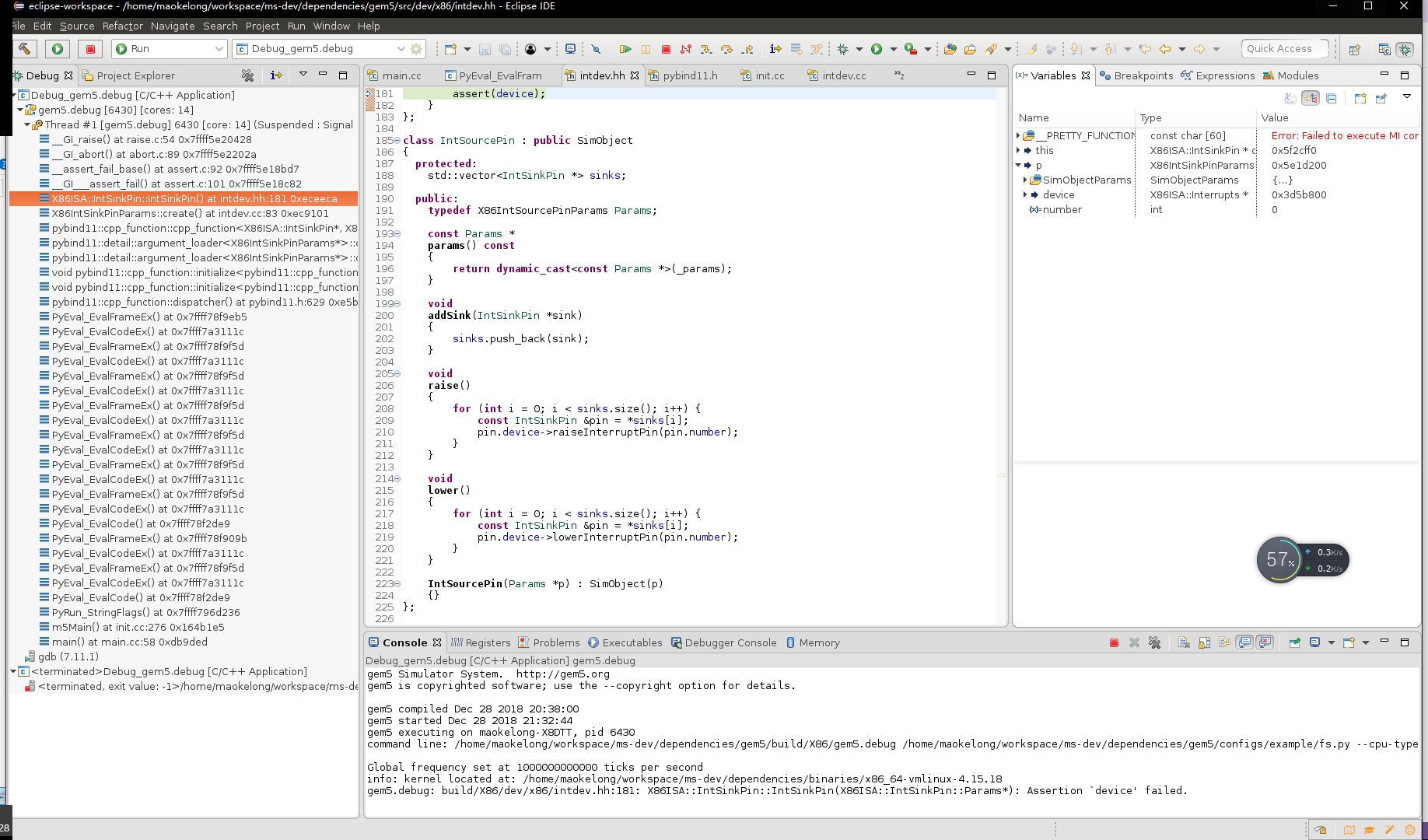The width and height of the screenshot is (1428, 840).
Task: Toggle Show Console When Standard Out Changes
Action: [1244, 642]
